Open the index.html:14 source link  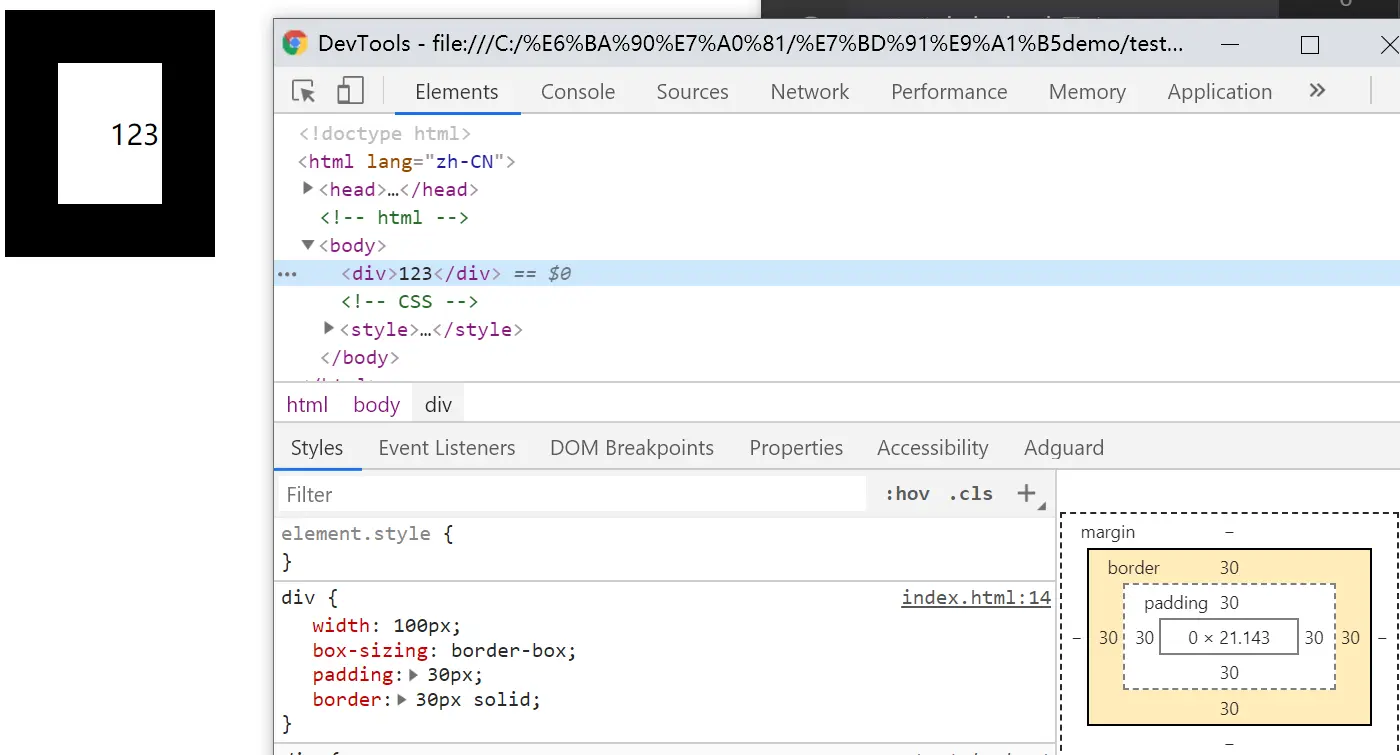tap(976, 598)
